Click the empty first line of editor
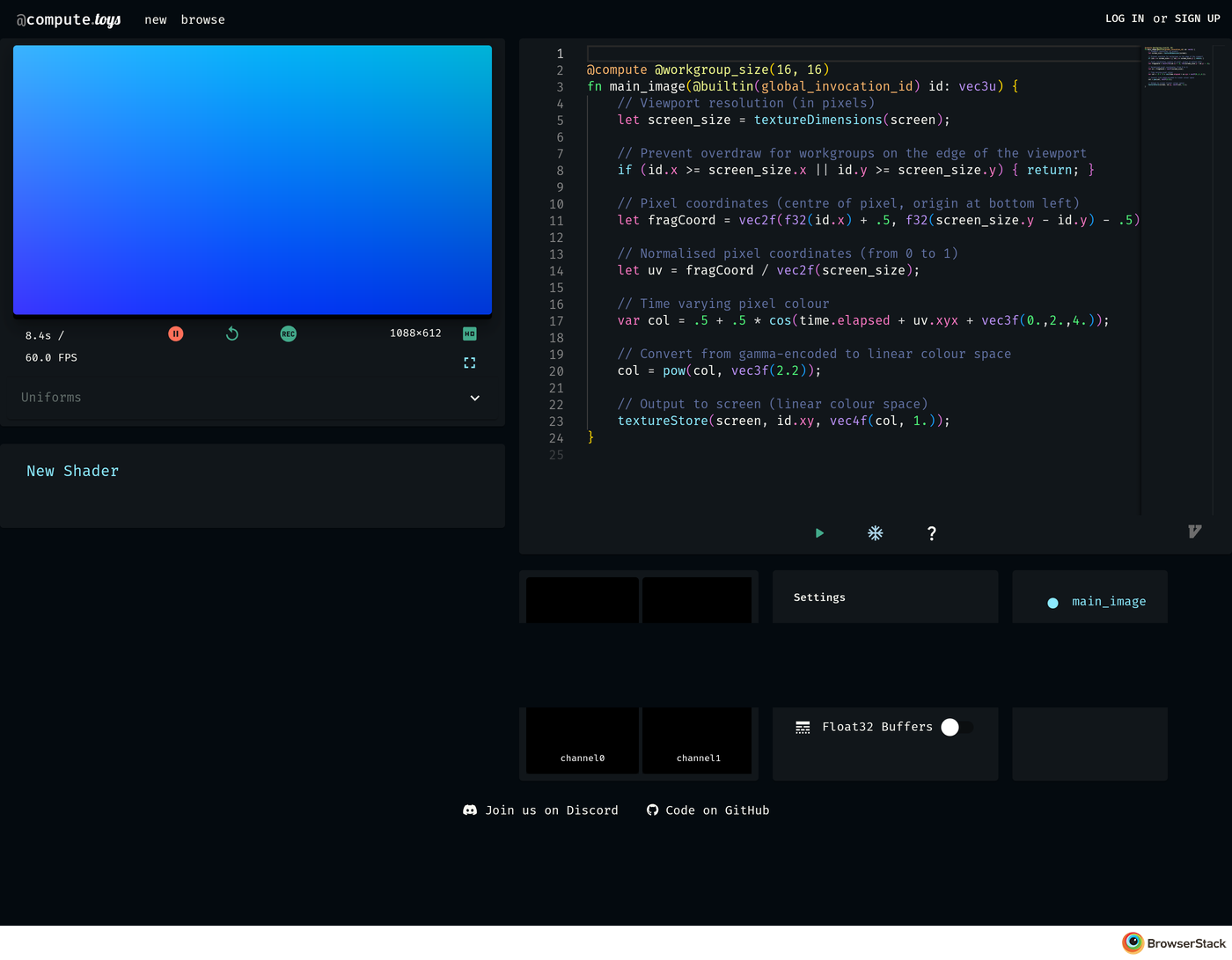 click(862, 54)
